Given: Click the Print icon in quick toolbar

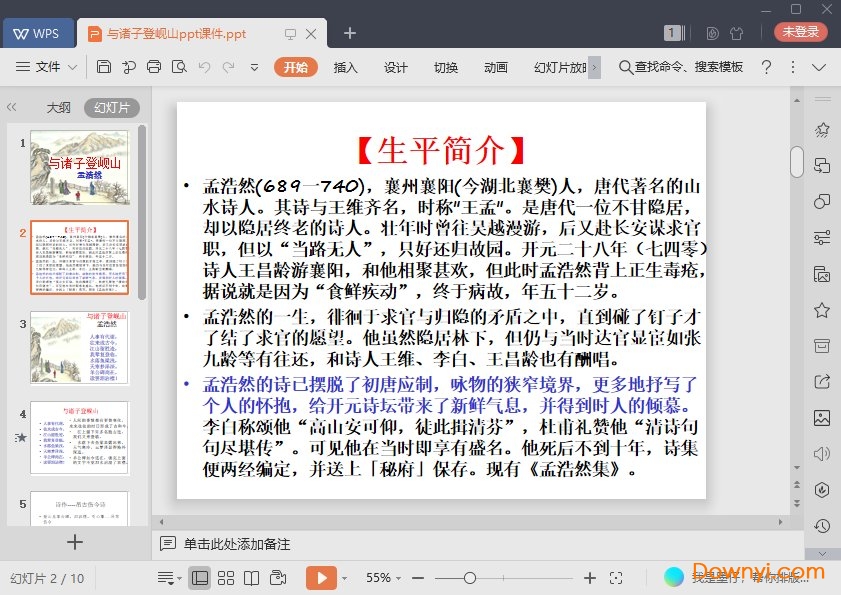Looking at the screenshot, I should click(154, 67).
